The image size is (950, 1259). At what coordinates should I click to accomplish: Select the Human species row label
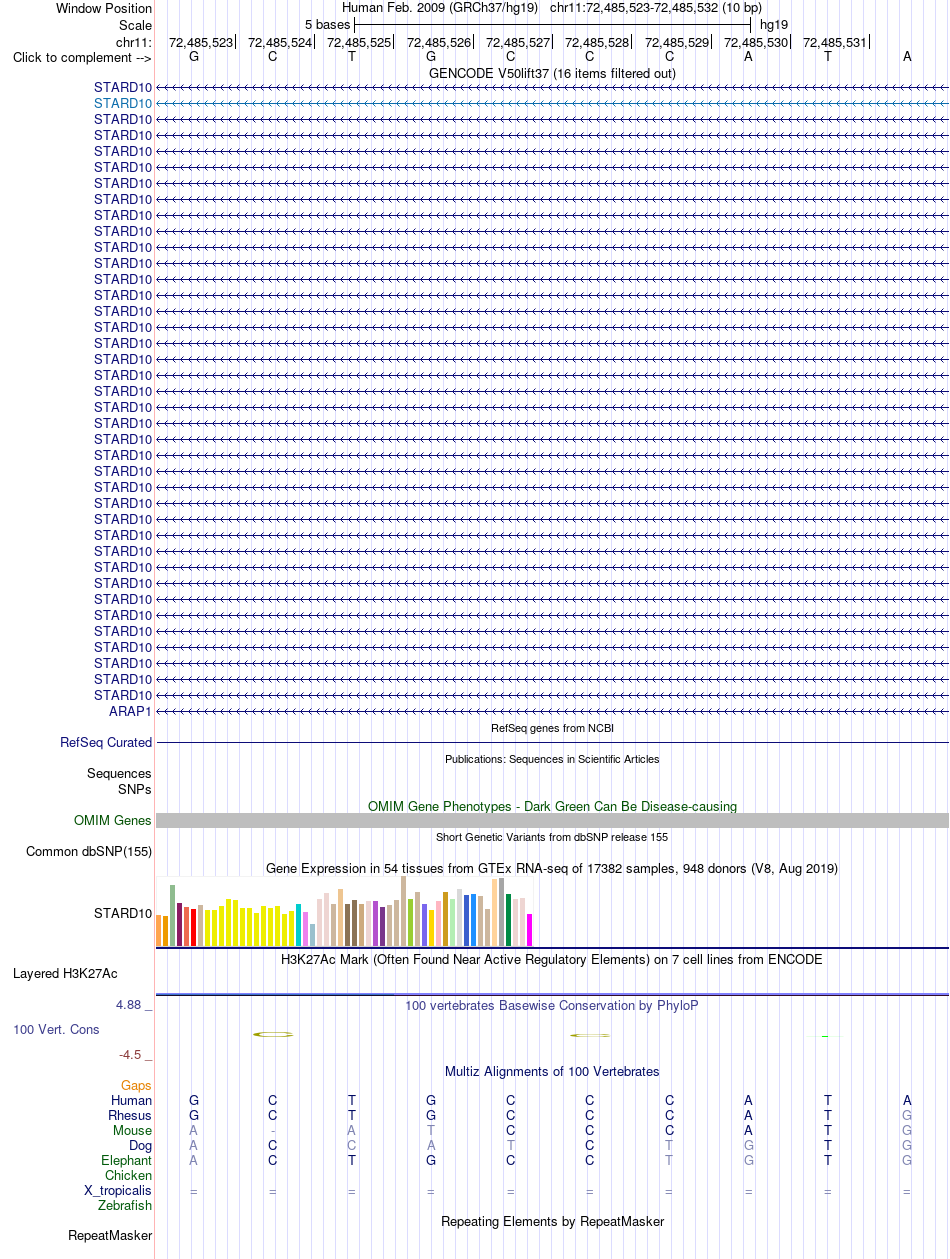click(x=132, y=1100)
